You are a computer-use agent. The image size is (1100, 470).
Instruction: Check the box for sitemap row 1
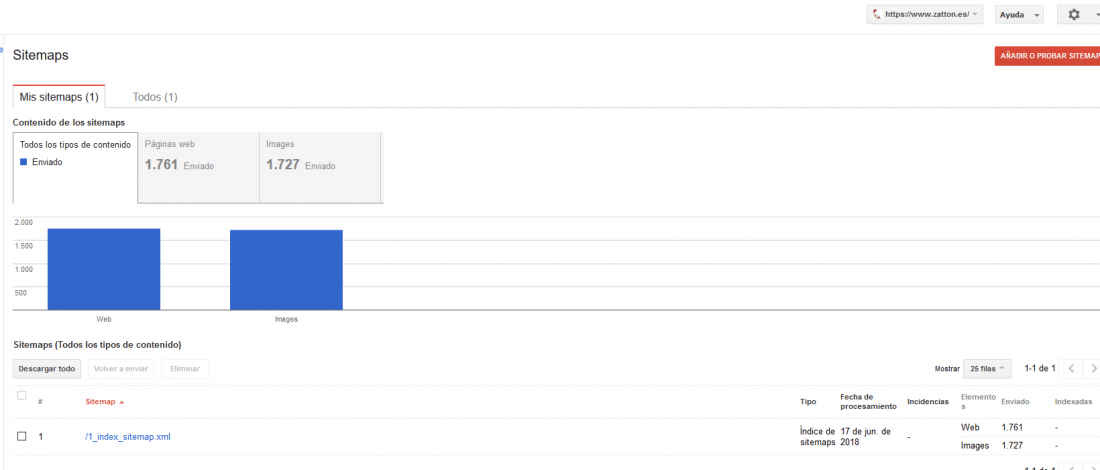(x=22, y=436)
